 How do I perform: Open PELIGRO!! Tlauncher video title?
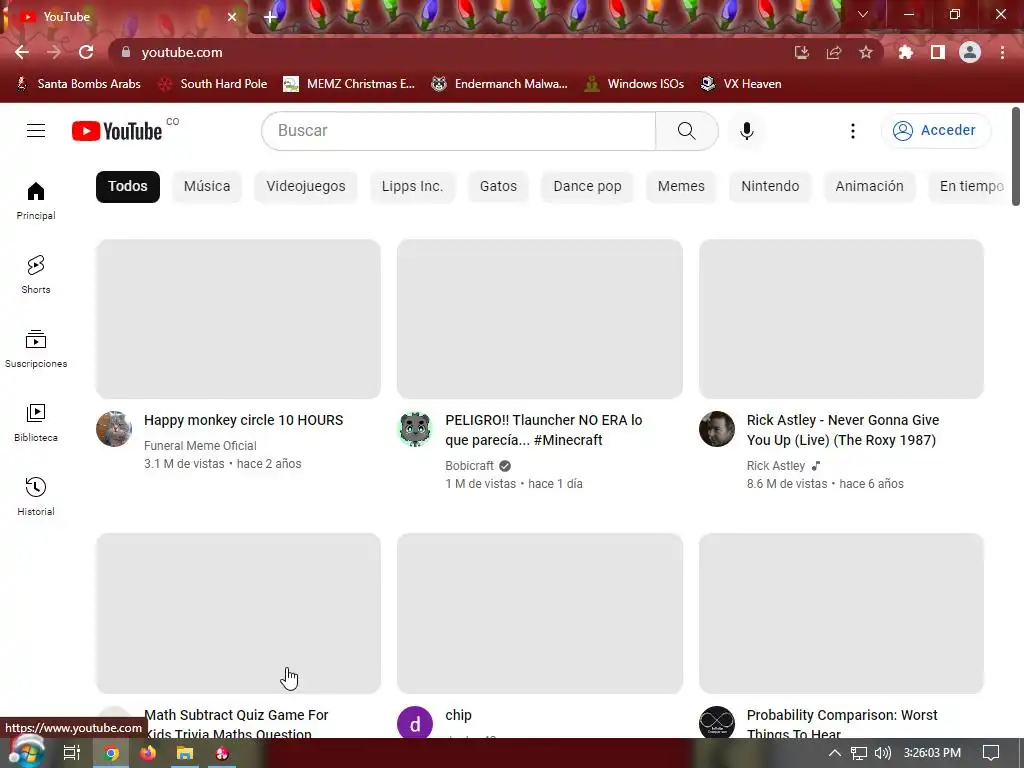(544, 430)
